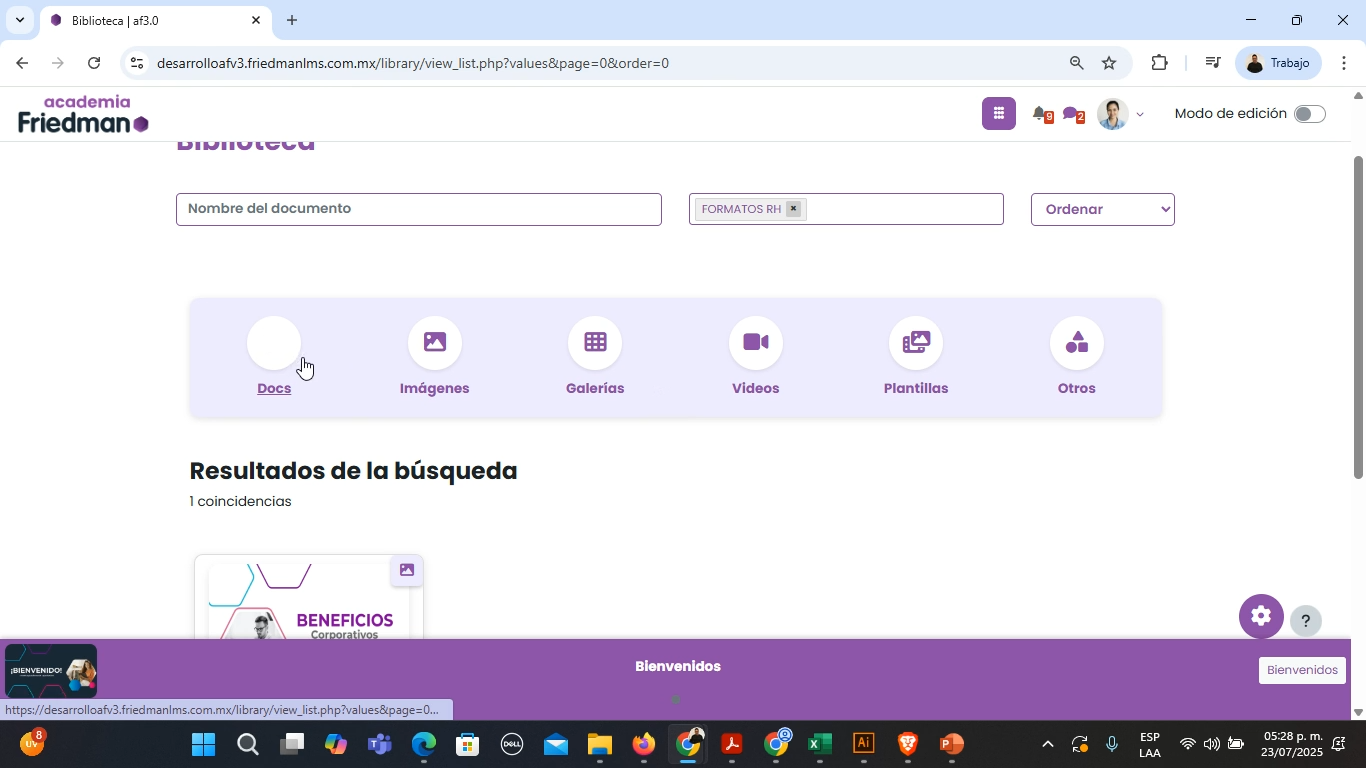The width and height of the screenshot is (1366, 768).
Task: Open Brave browser from the taskbar
Action: click(907, 744)
